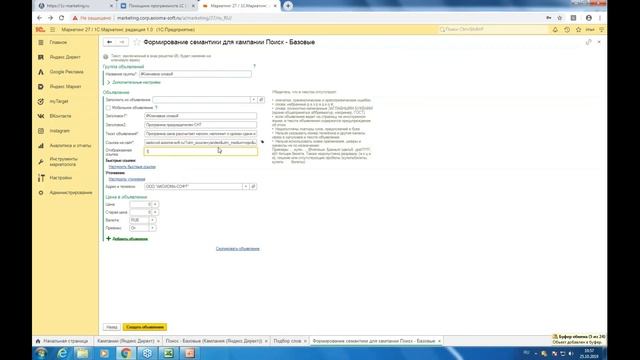Click into Заголовок2 field
This screenshot has height=360, width=640.
click(200, 125)
